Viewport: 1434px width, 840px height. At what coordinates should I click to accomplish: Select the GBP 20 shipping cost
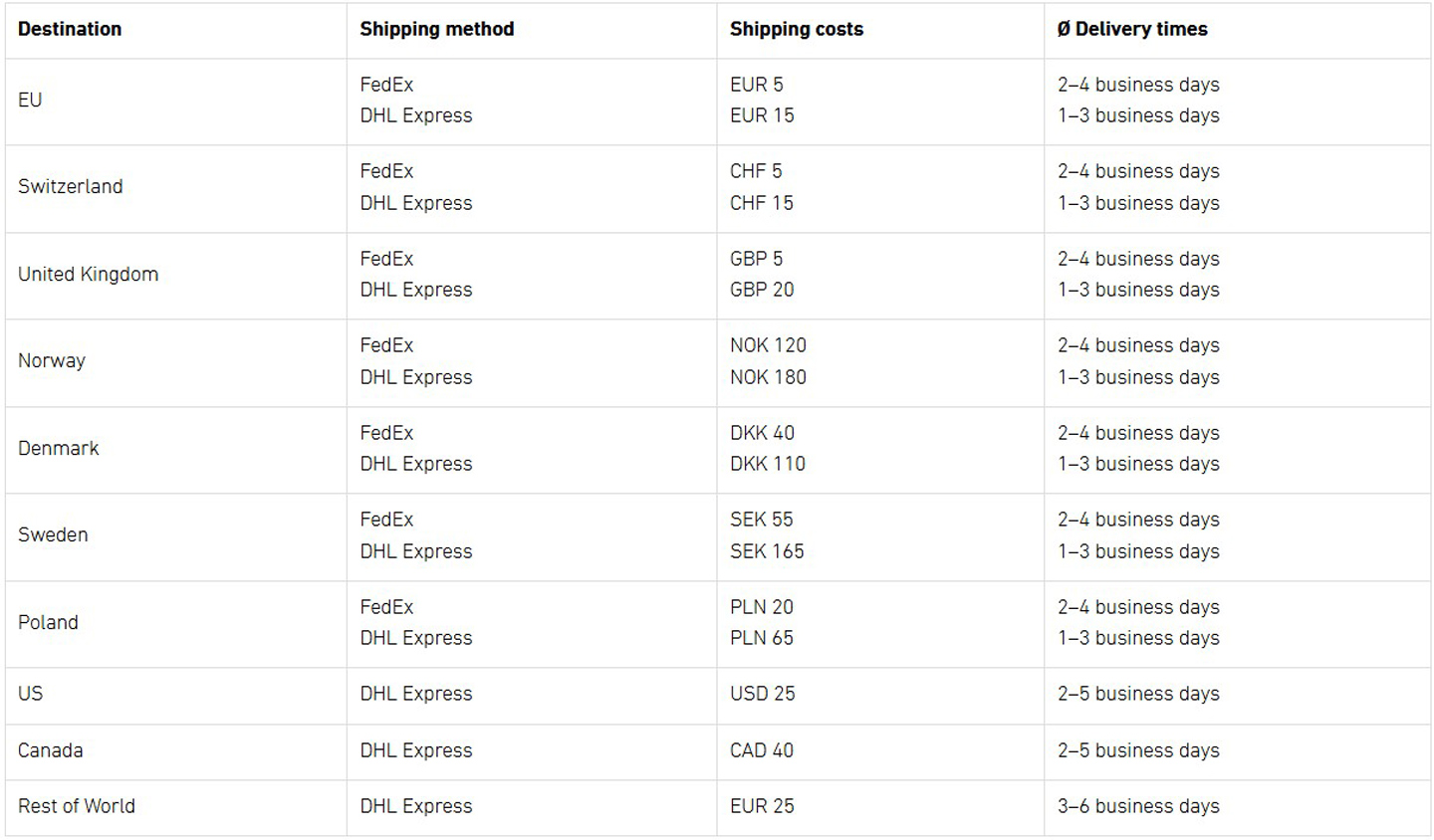pyautogui.click(x=761, y=290)
